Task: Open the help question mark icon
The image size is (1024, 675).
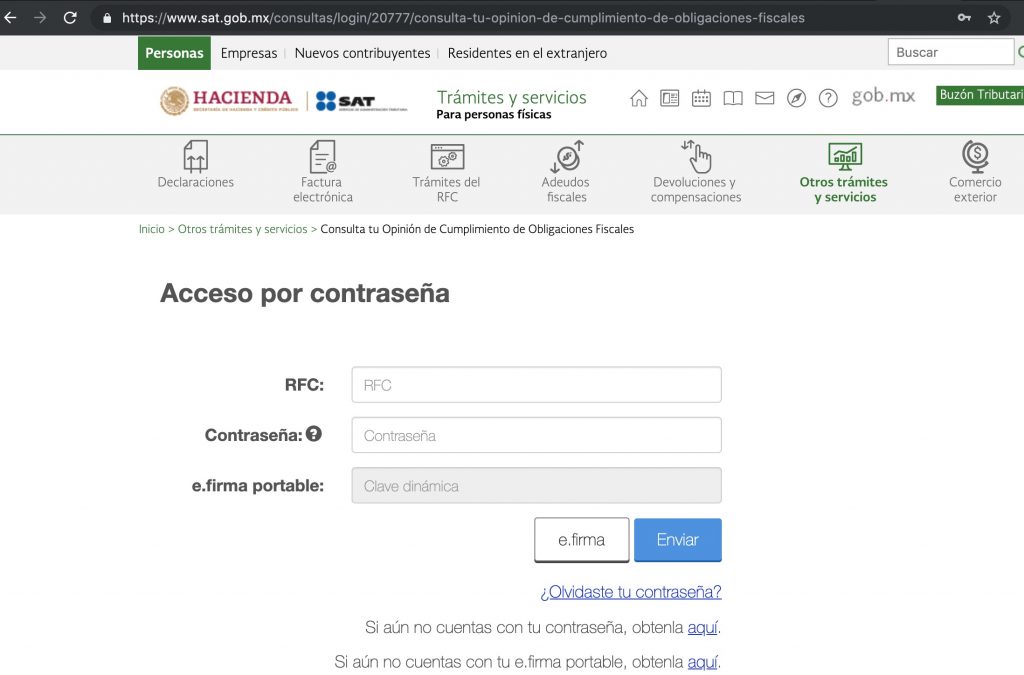Action: click(x=828, y=98)
